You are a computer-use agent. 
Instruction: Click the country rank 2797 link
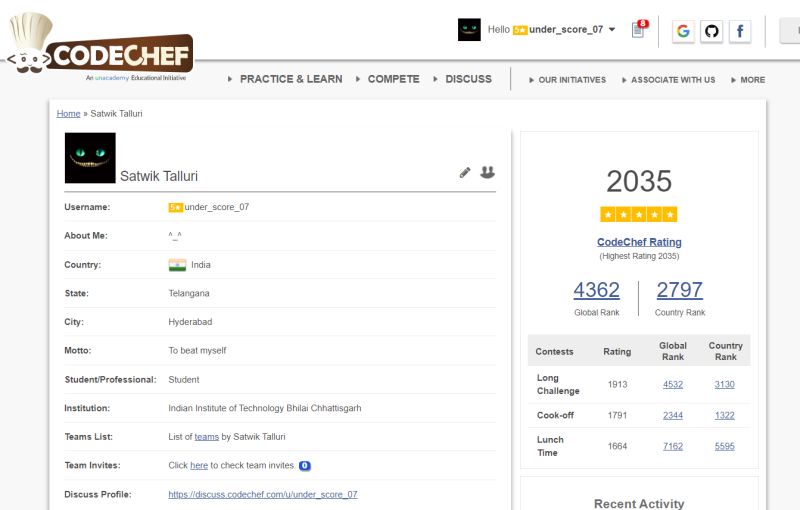tap(680, 290)
